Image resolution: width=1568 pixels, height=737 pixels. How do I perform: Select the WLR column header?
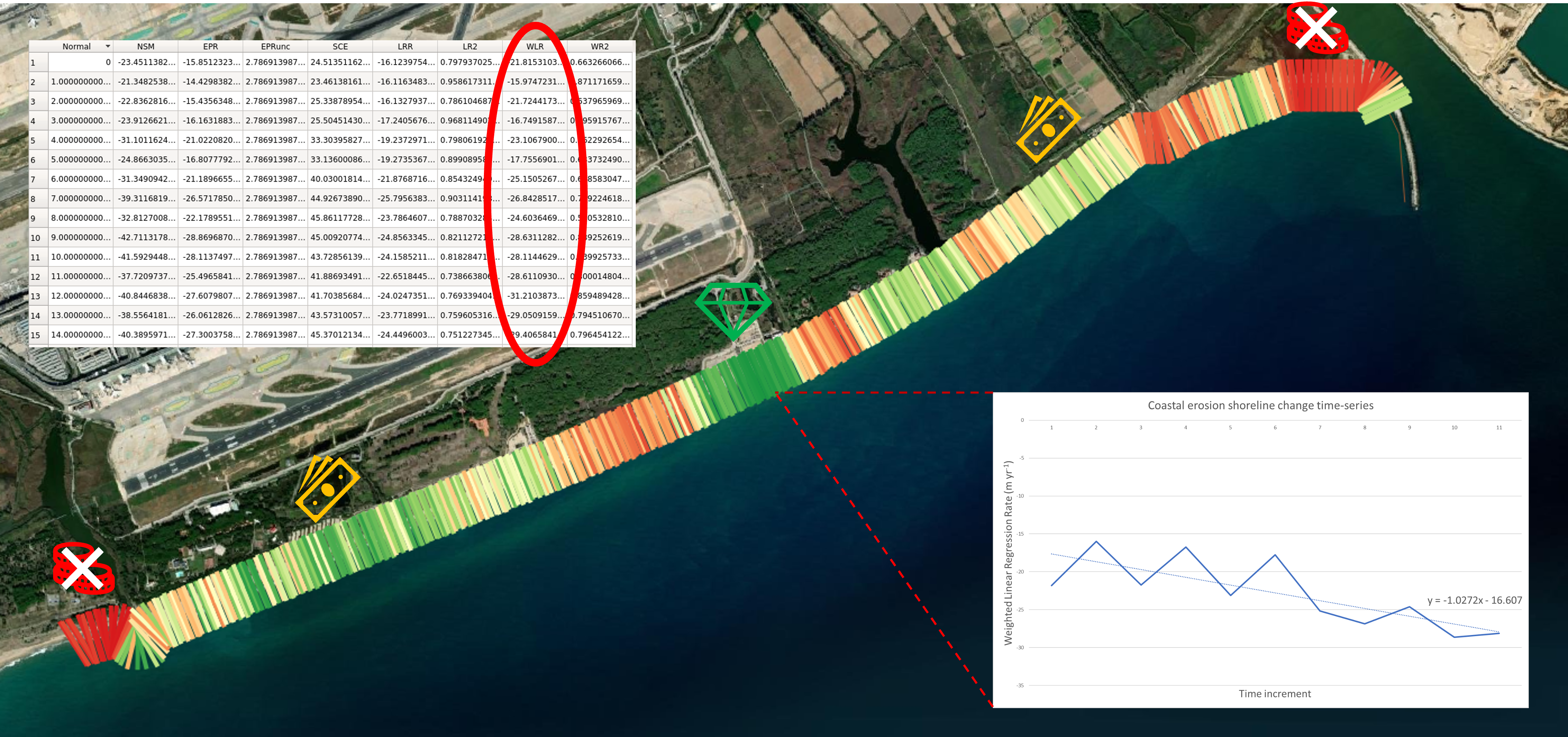(535, 46)
